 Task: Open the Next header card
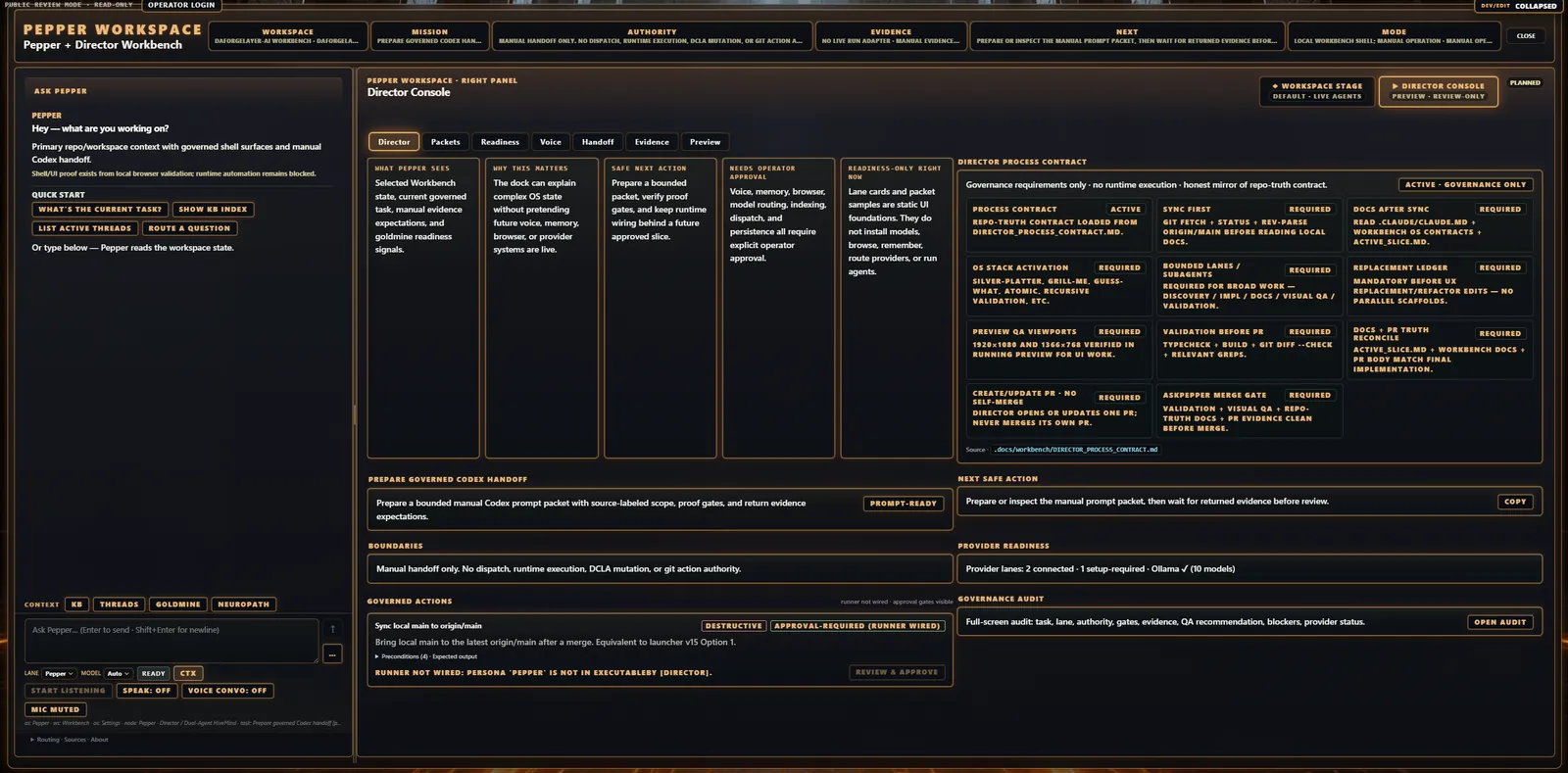[x=1127, y=36]
